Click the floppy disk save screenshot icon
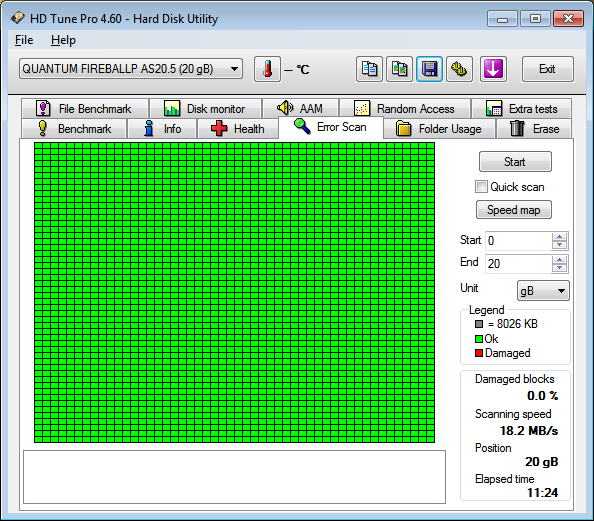Screen dimensions: 594x521 (x=429, y=69)
